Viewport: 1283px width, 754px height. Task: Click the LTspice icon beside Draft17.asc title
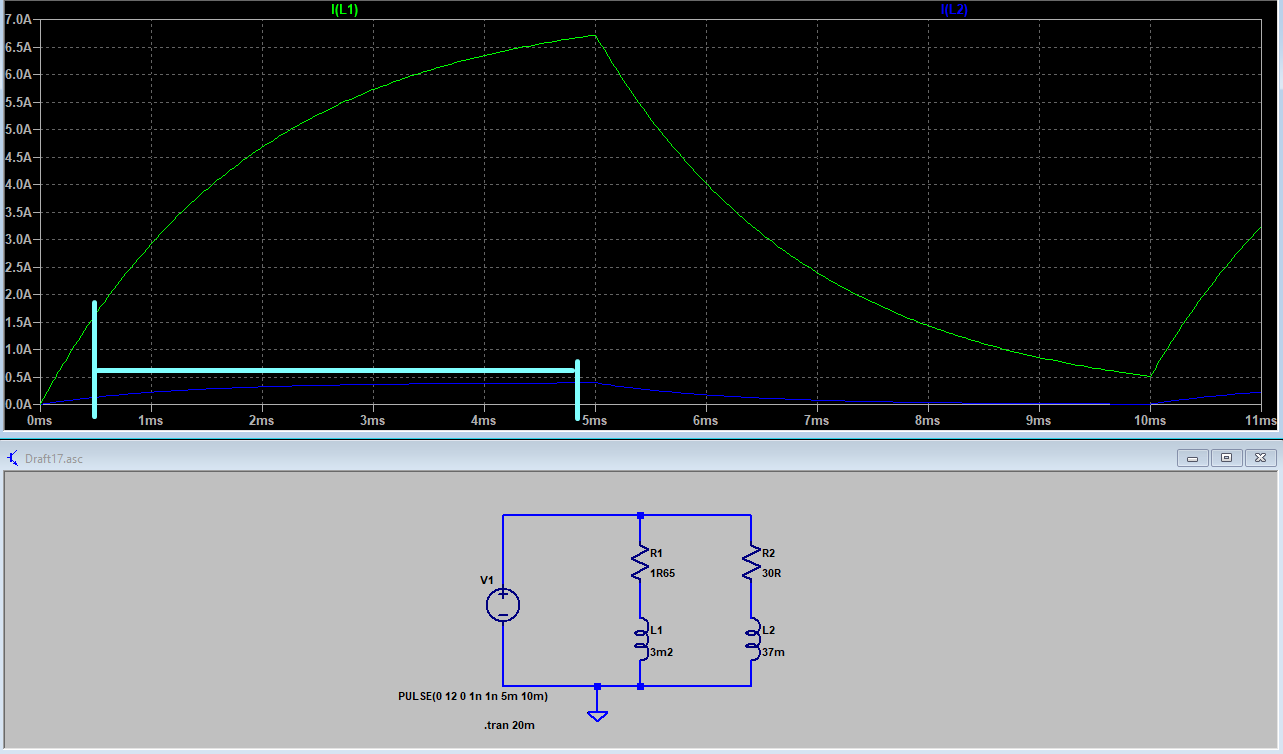(13, 458)
